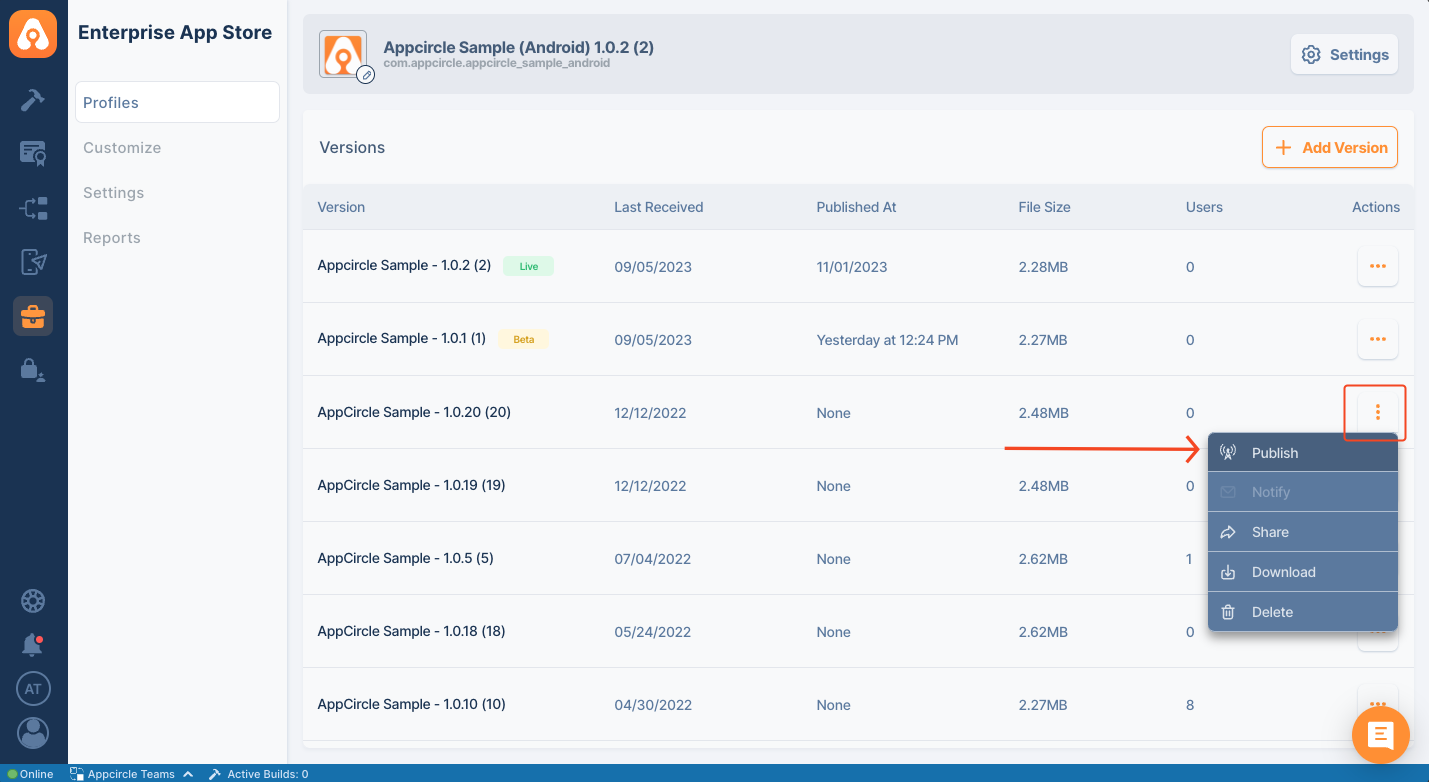
Task: Click the 11/01/2023 published date
Action: tap(852, 267)
